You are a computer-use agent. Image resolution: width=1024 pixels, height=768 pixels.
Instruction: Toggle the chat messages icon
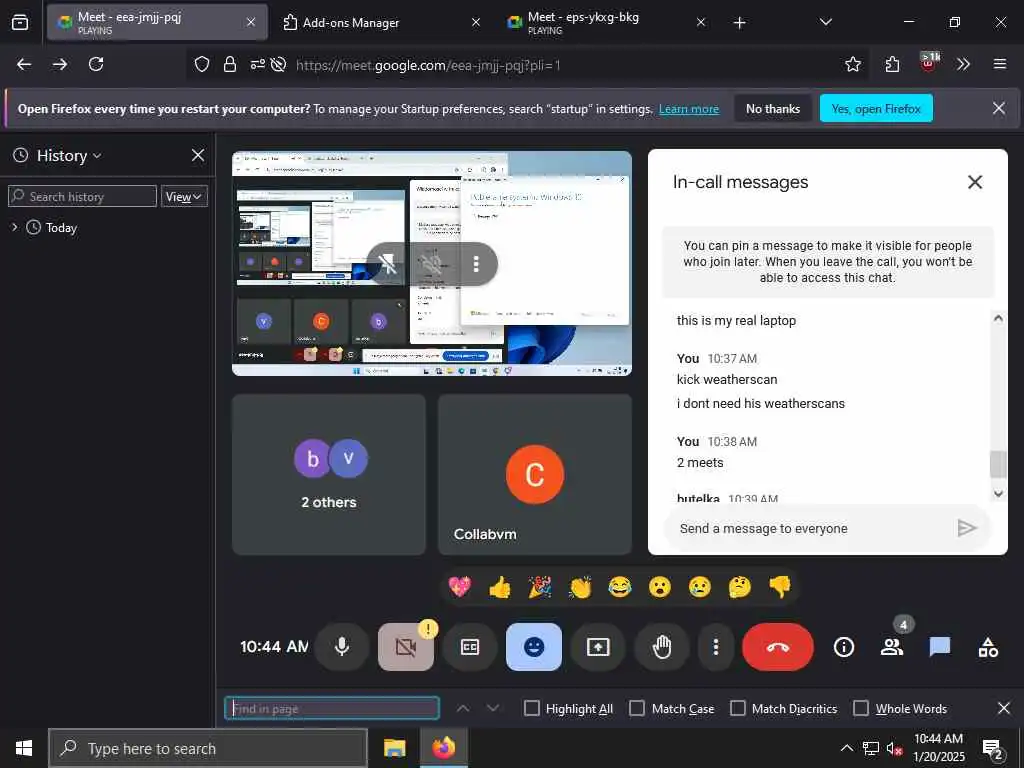point(940,647)
